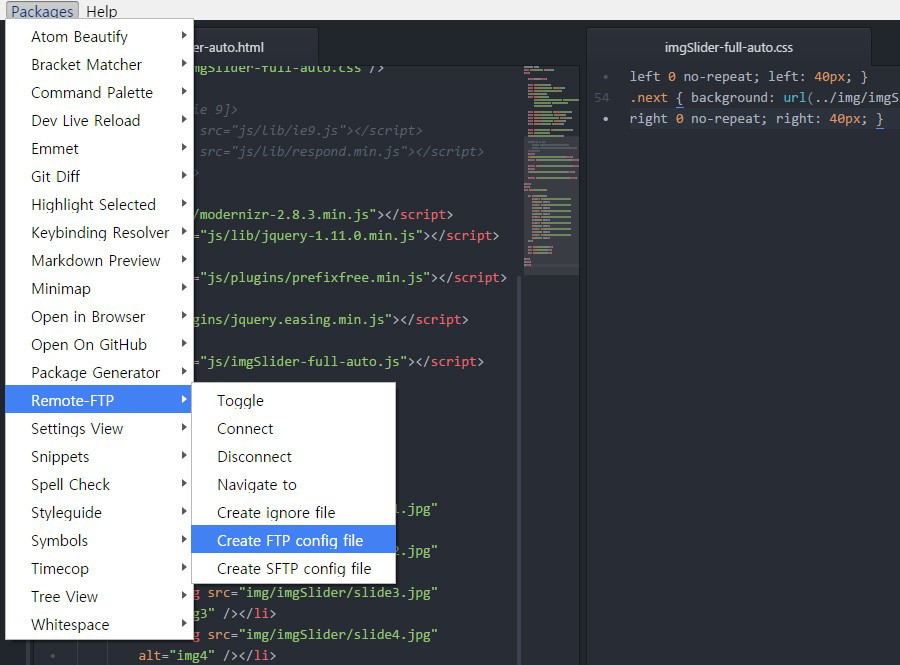Click the js/lib/ie9.js comment line

click(311, 131)
